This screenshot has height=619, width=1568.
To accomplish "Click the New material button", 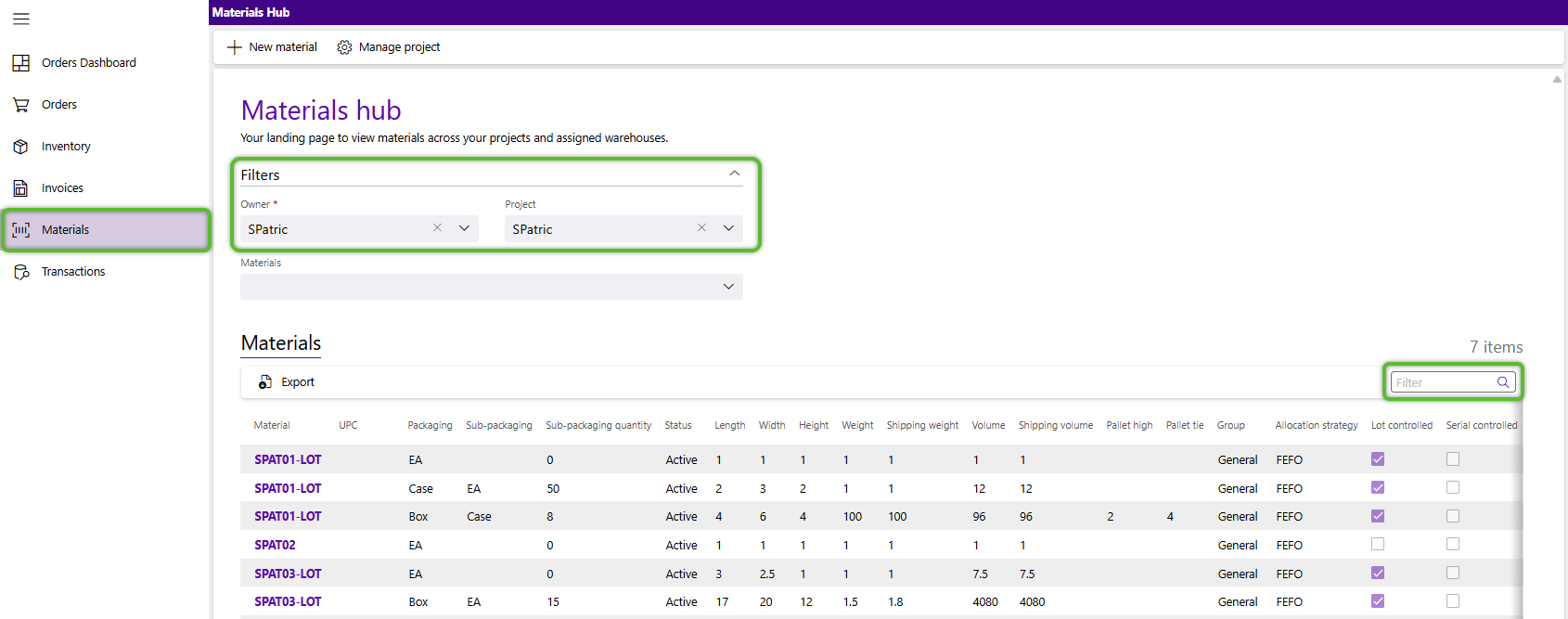I will (273, 47).
